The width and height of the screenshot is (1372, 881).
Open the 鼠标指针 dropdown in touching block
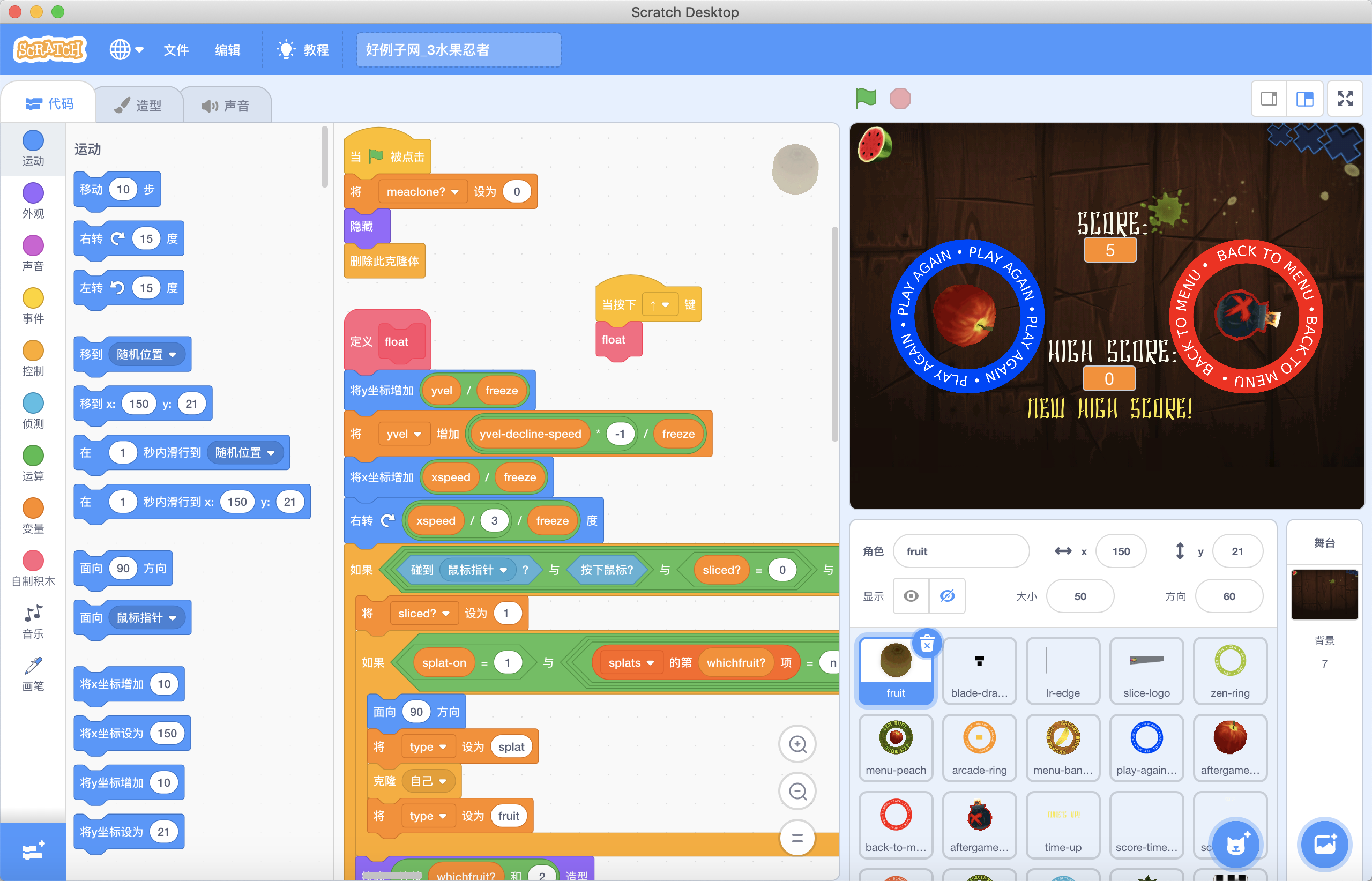[477, 570]
